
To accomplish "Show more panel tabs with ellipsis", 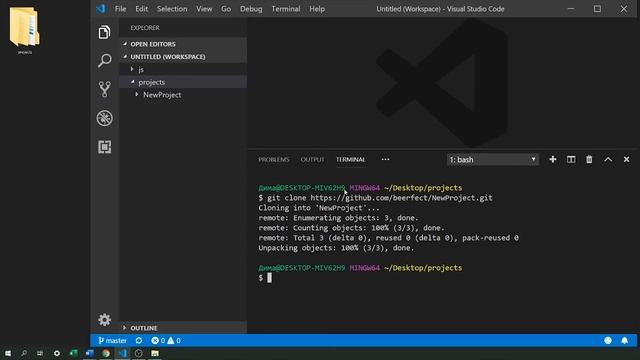I will (x=385, y=160).
